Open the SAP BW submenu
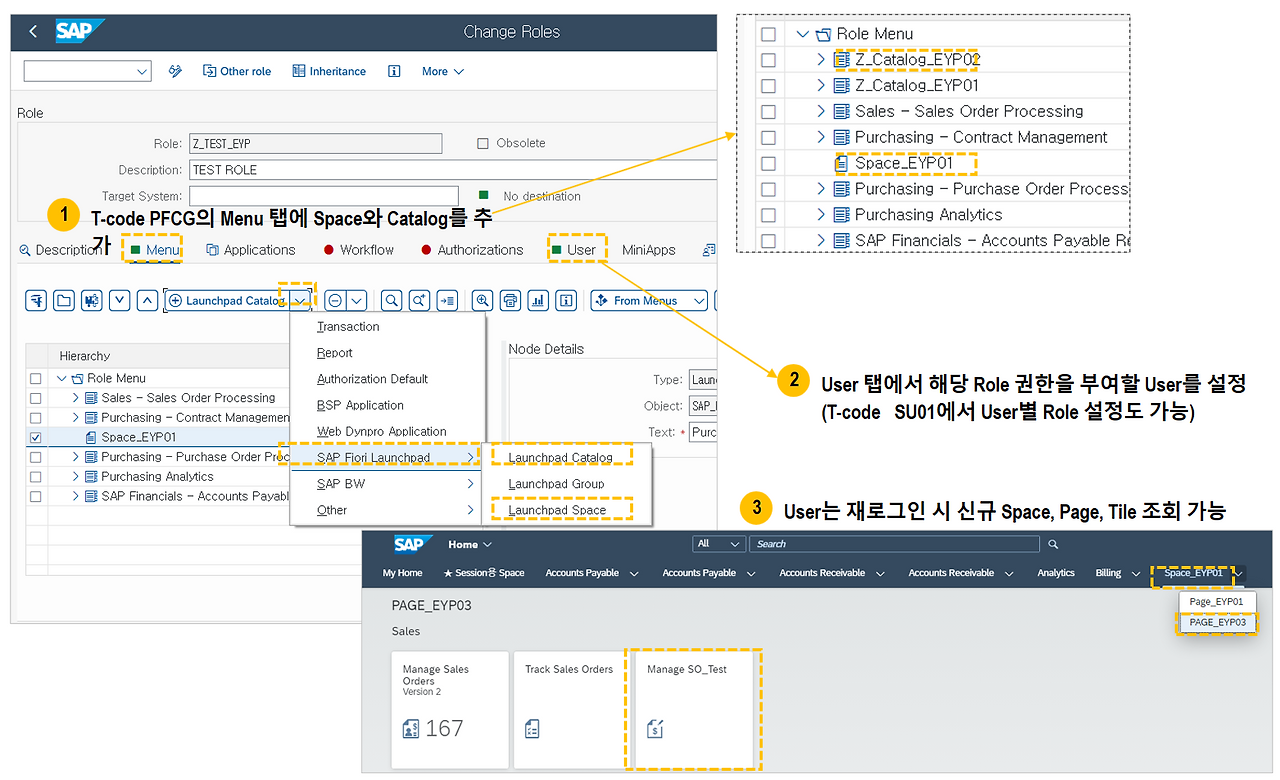 coord(388,484)
